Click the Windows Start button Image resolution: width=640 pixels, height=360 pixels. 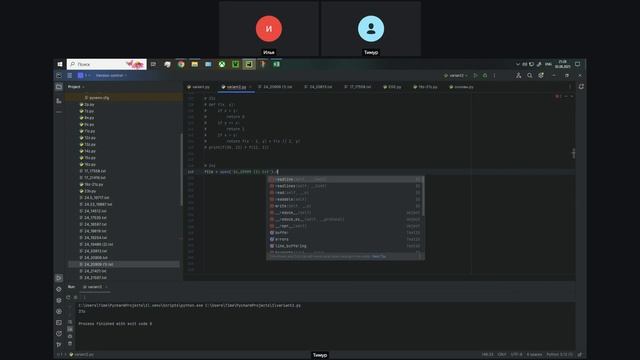click(60, 64)
